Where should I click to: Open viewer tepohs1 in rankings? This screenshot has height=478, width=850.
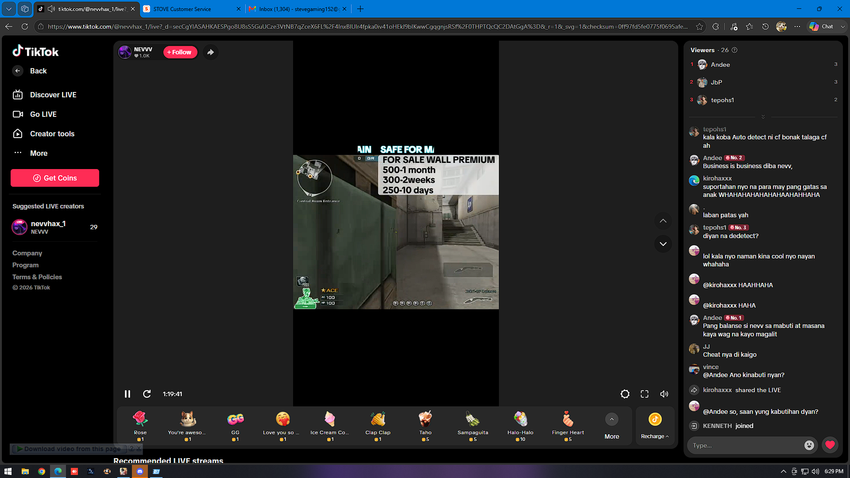(764, 100)
